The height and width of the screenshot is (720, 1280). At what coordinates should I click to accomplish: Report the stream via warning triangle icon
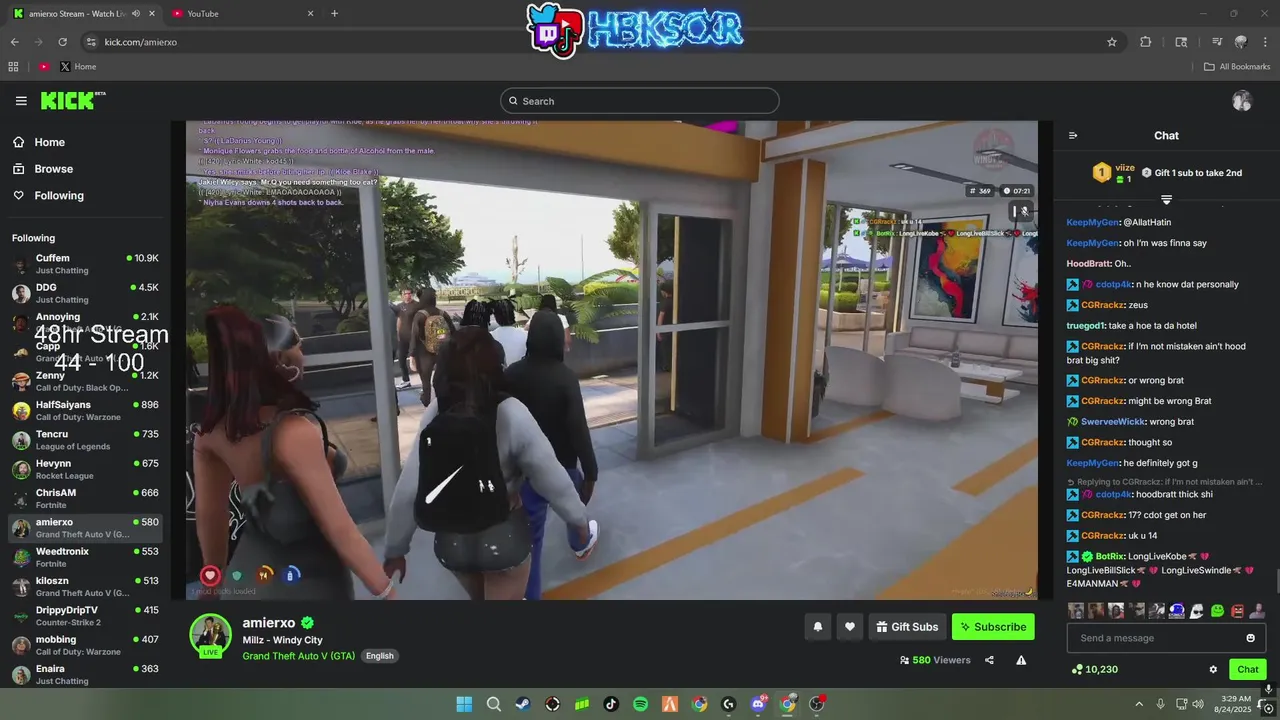click(1021, 660)
